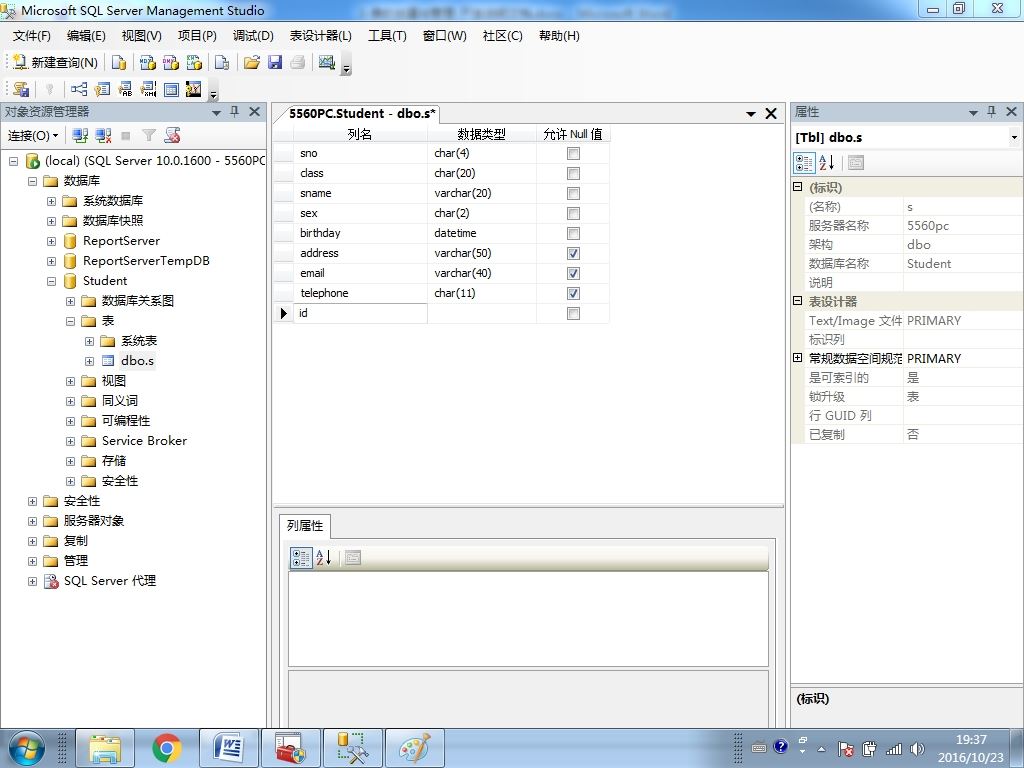The image size is (1024, 768).
Task: Toggle Allow Nulls for the birthday column
Action: tap(573, 234)
